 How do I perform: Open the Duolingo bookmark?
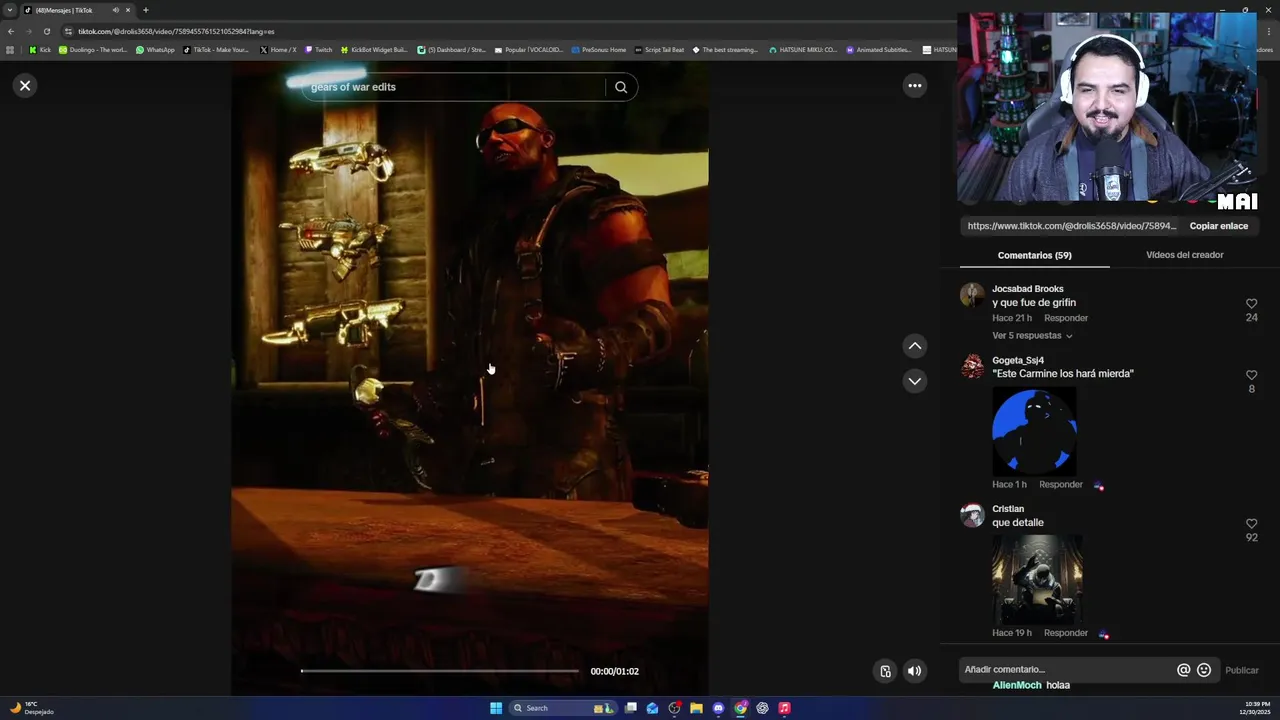tap(93, 50)
